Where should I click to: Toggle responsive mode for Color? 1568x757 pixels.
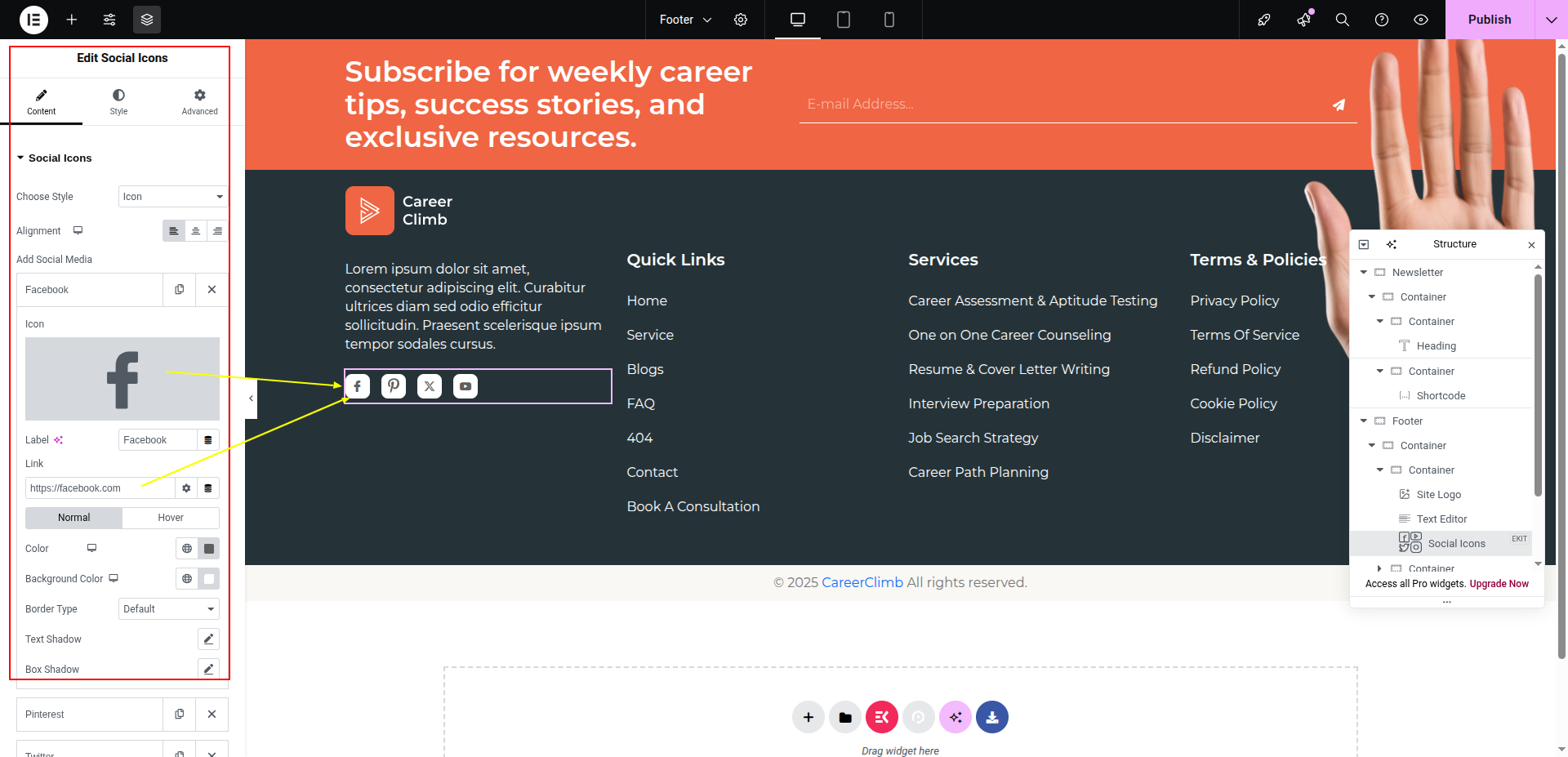92,548
